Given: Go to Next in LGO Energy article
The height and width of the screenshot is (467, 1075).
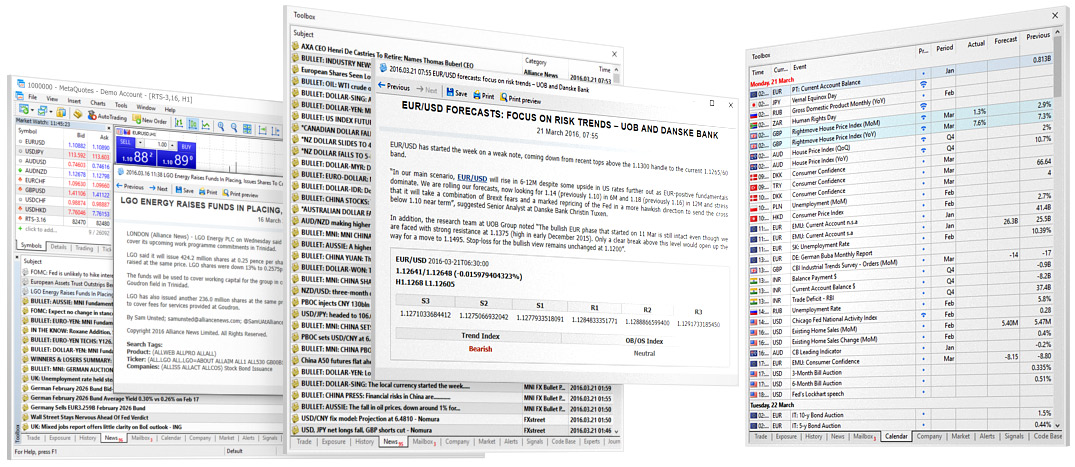Looking at the screenshot, I should (159, 189).
